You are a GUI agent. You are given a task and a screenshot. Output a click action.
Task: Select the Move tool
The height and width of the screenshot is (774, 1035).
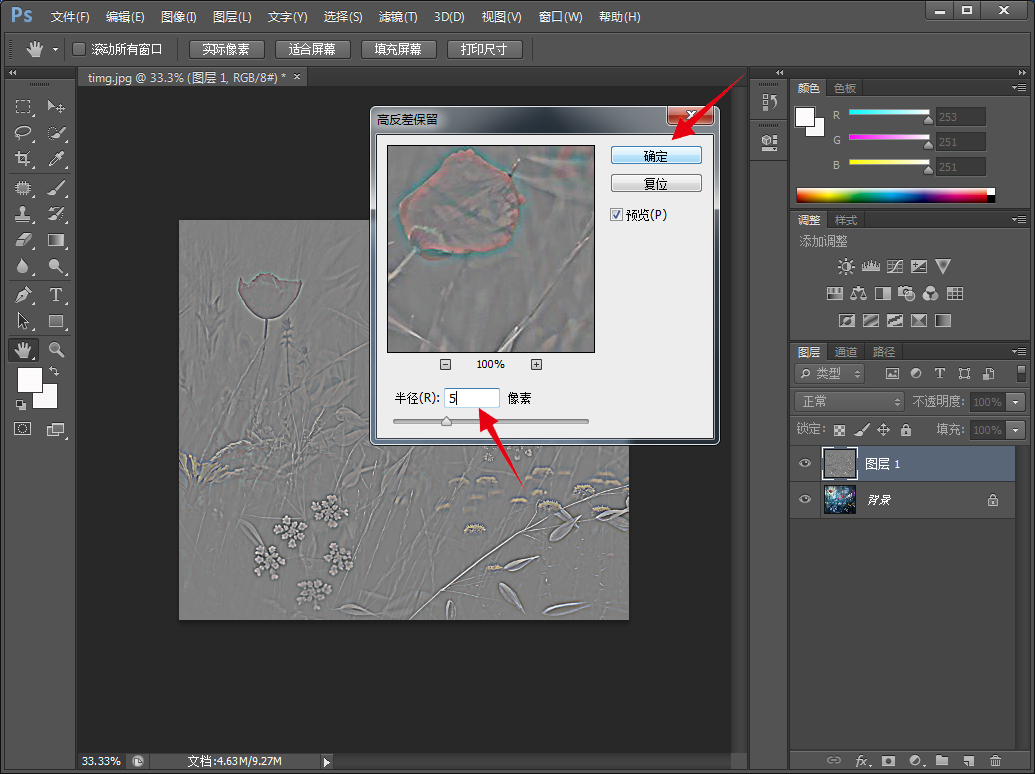tap(56, 106)
